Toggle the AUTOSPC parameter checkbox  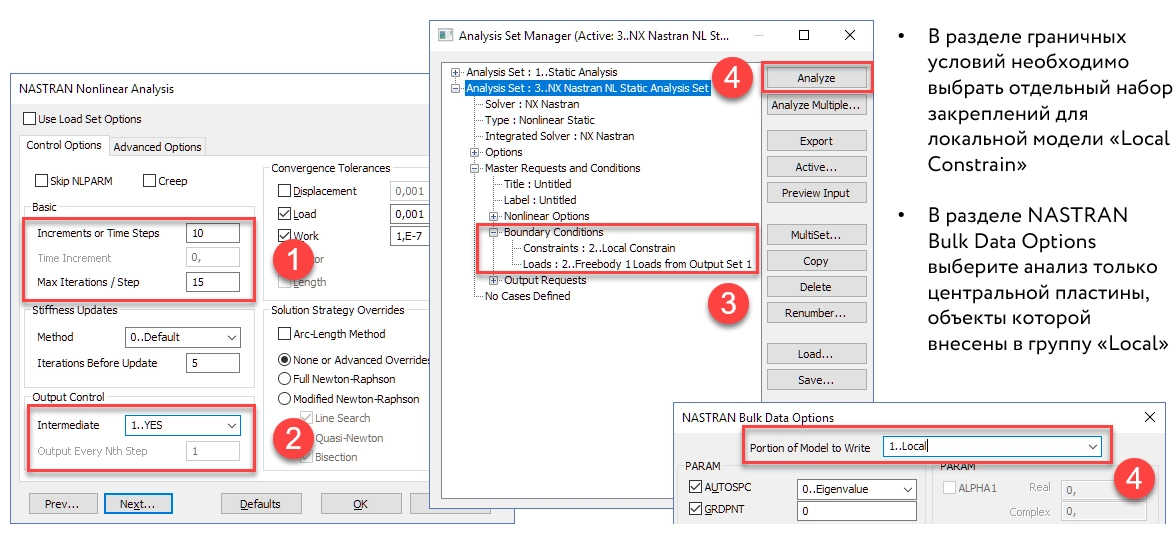[x=694, y=488]
